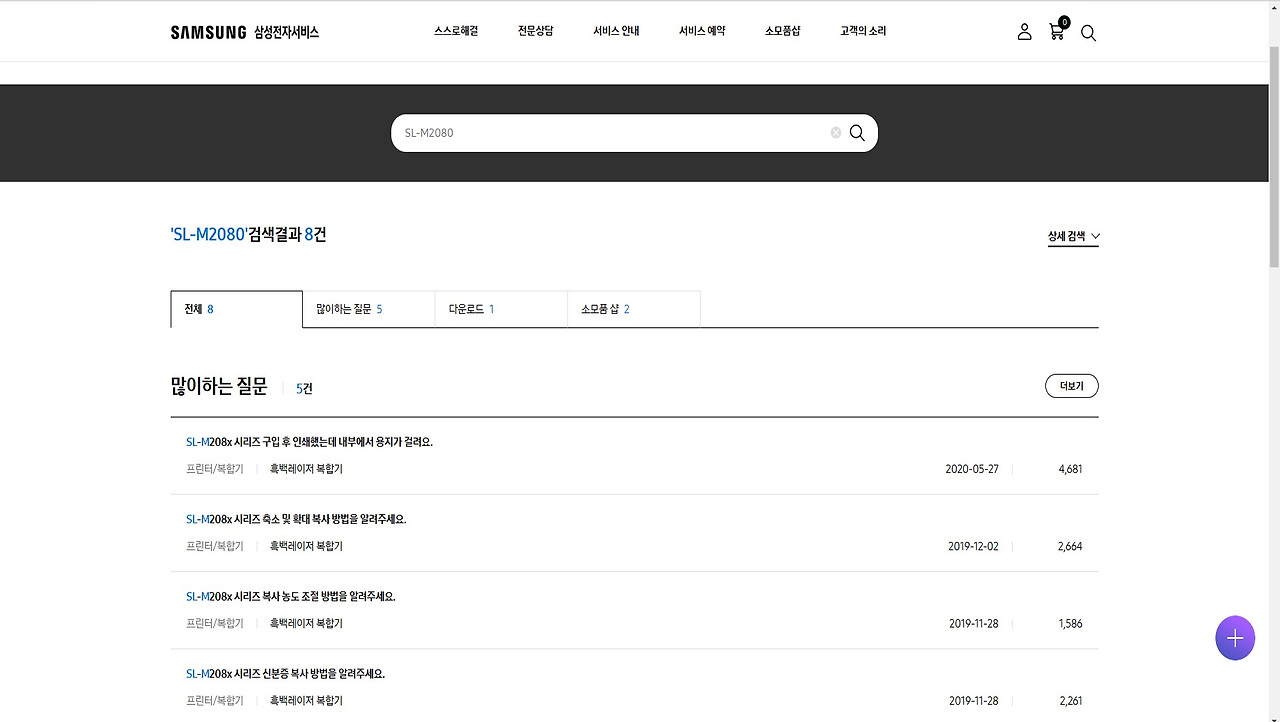Open the 고객의 소리 menu
The width and height of the screenshot is (1280, 722).
click(x=862, y=30)
